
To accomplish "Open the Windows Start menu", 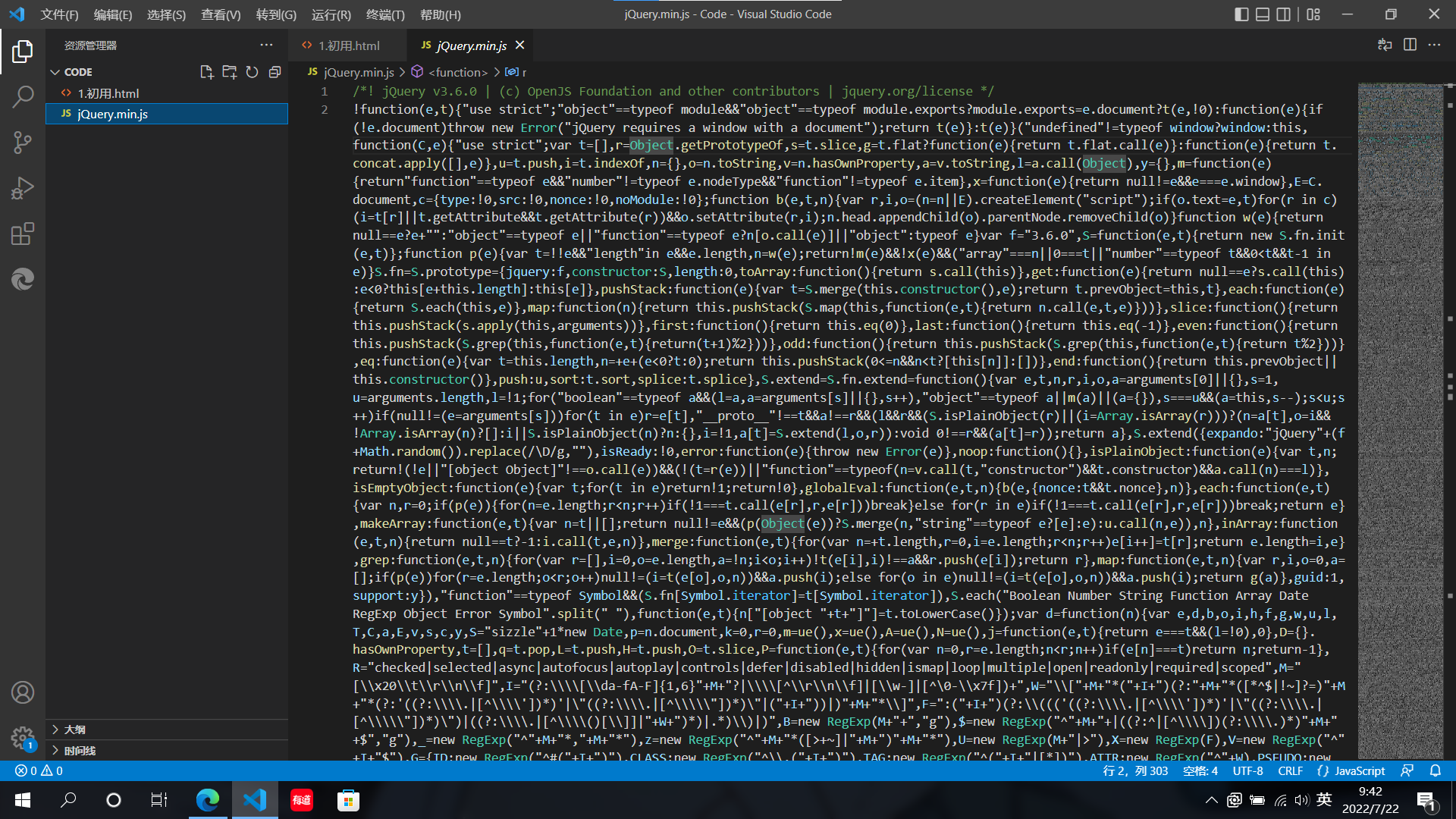I will click(x=23, y=800).
